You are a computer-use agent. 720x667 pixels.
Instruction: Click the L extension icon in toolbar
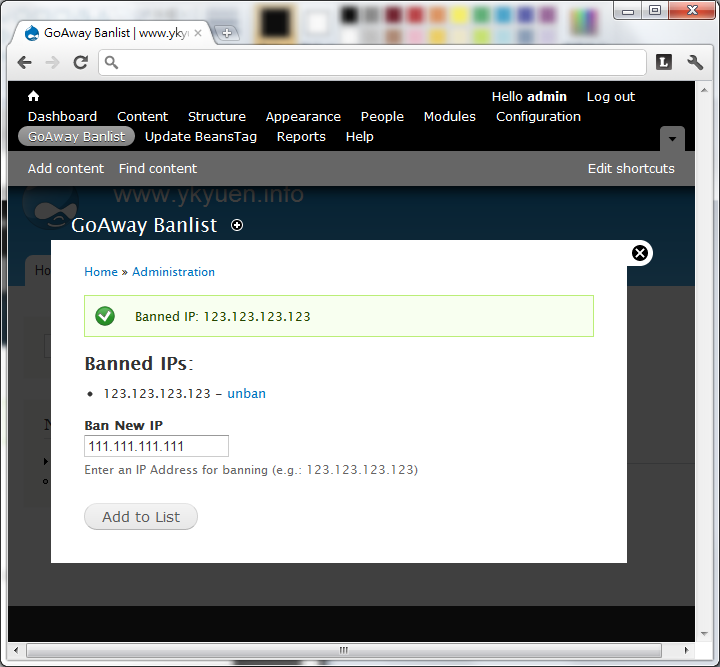coord(664,62)
